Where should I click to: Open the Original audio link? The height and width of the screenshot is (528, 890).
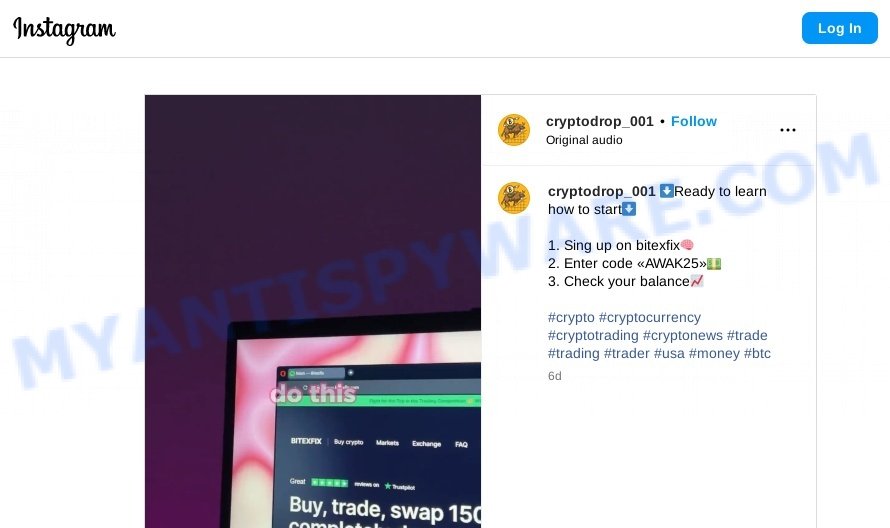(x=584, y=140)
